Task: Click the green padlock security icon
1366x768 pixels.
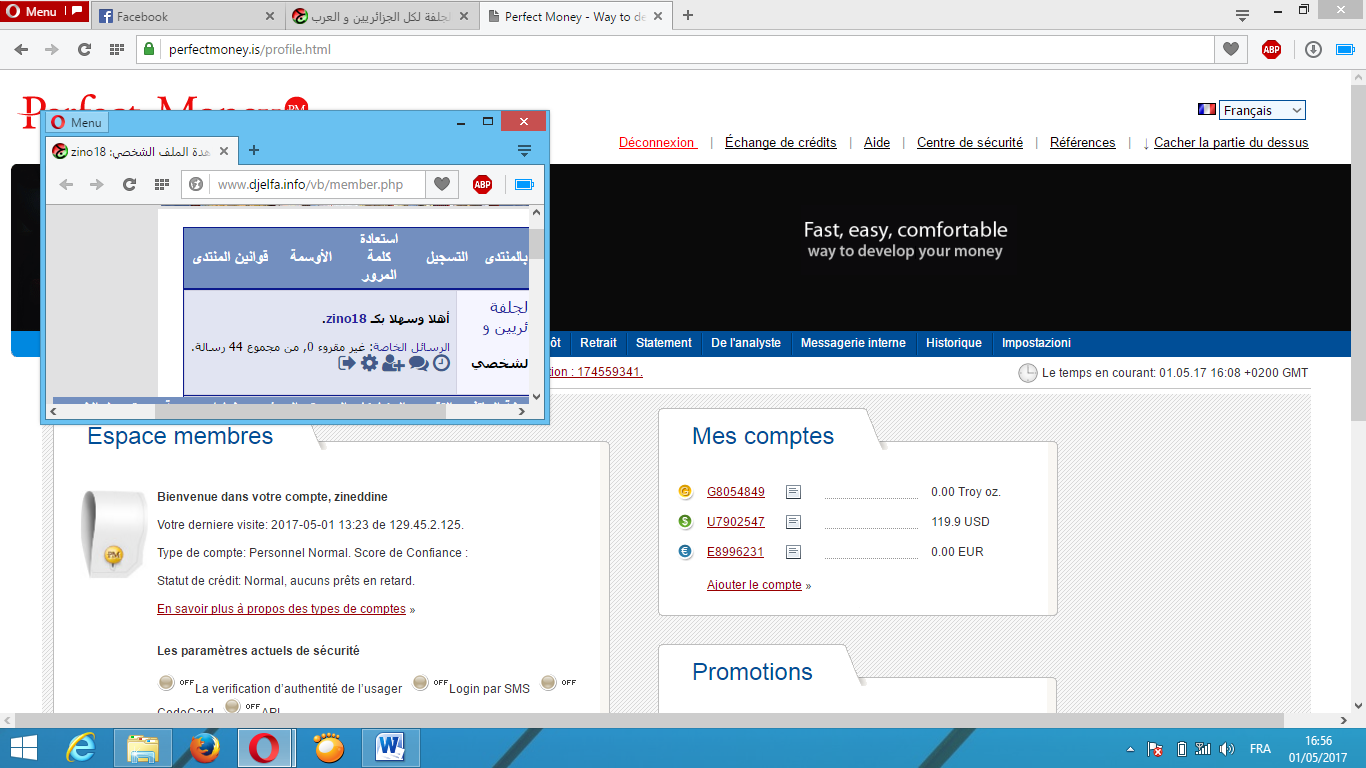Action: [x=149, y=49]
